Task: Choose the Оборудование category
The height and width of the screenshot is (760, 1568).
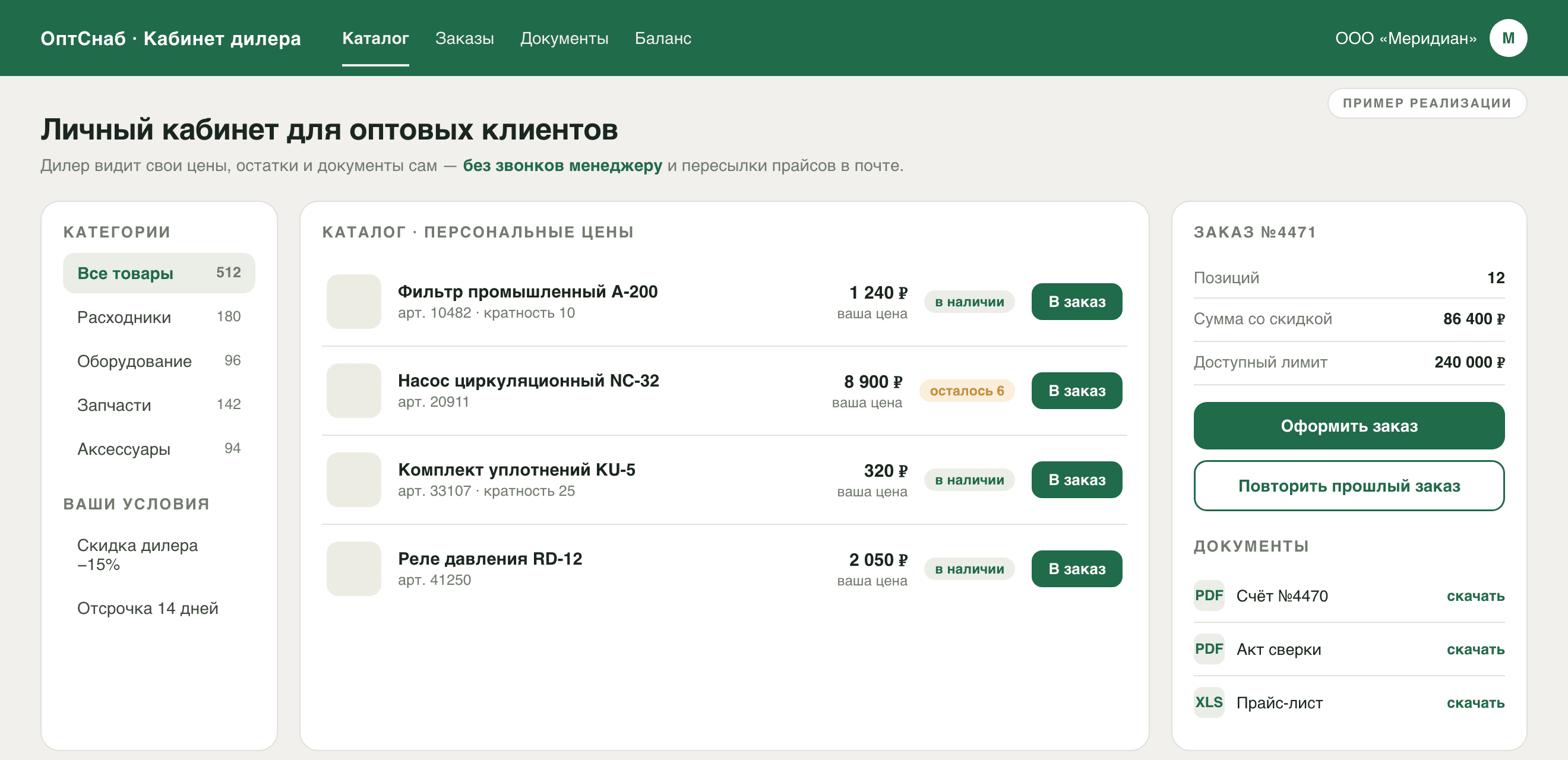Action: (x=159, y=361)
